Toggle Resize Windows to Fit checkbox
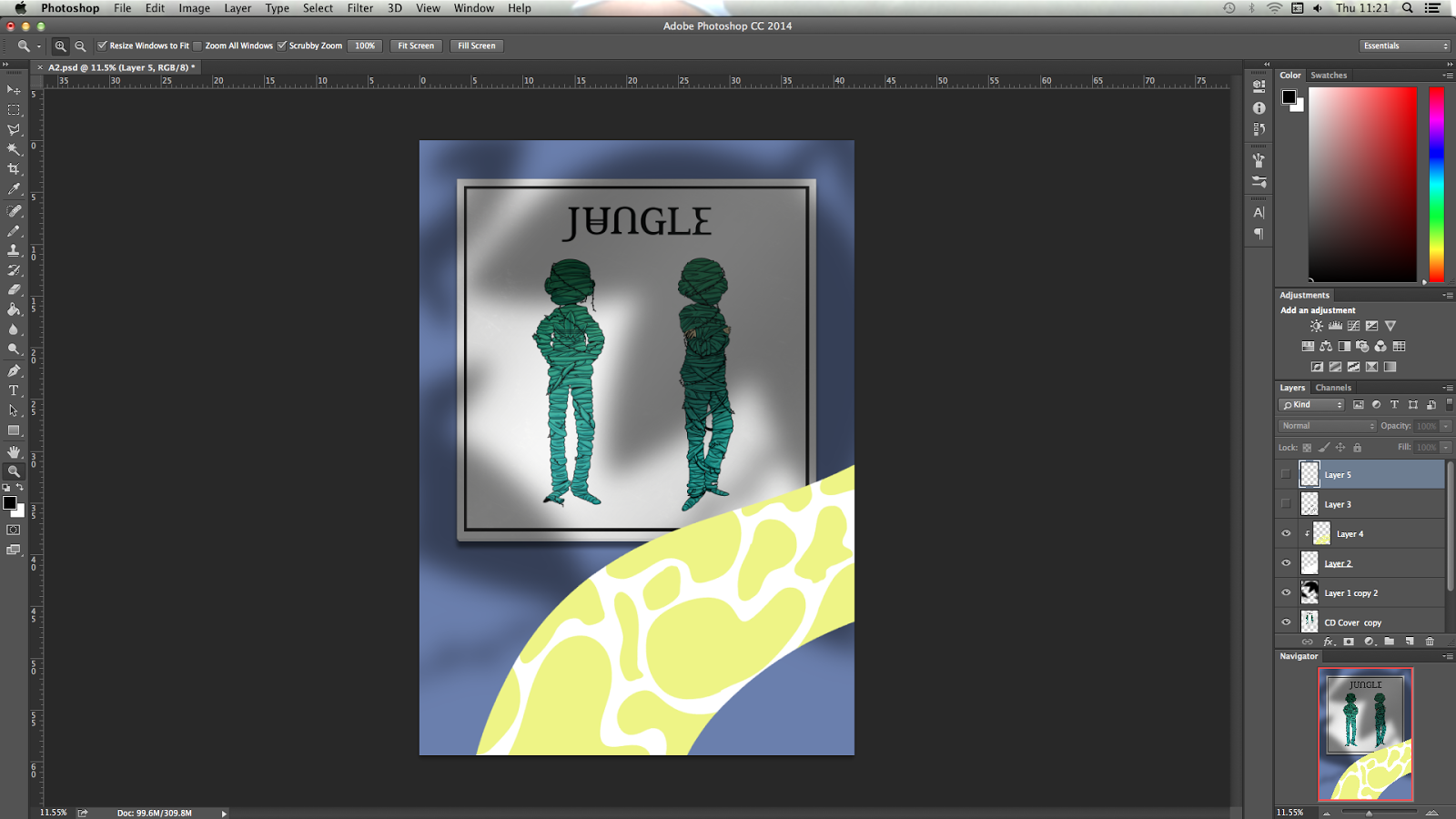This screenshot has width=1456, height=819. coord(103,45)
